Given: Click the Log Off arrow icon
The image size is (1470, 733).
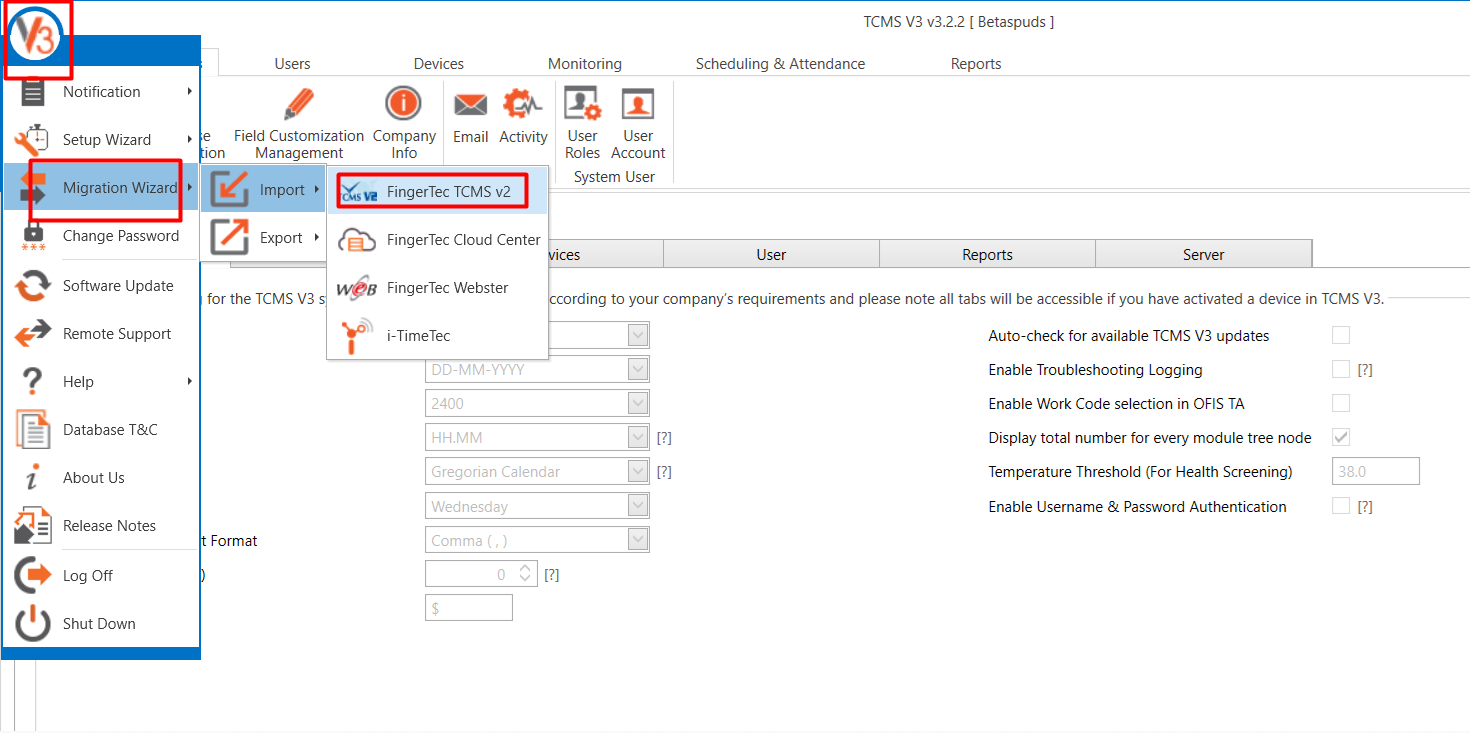Looking at the screenshot, I should (x=33, y=576).
